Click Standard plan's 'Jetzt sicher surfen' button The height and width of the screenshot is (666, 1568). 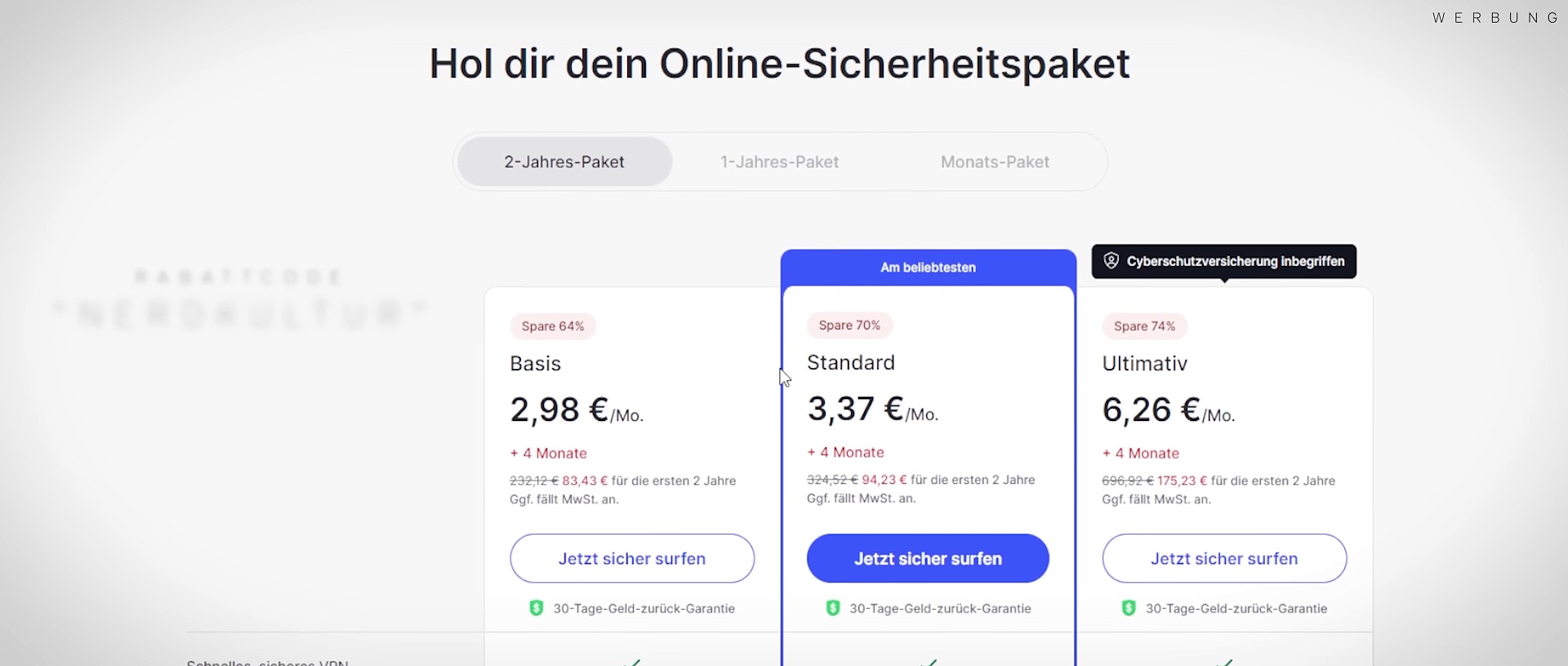928,558
